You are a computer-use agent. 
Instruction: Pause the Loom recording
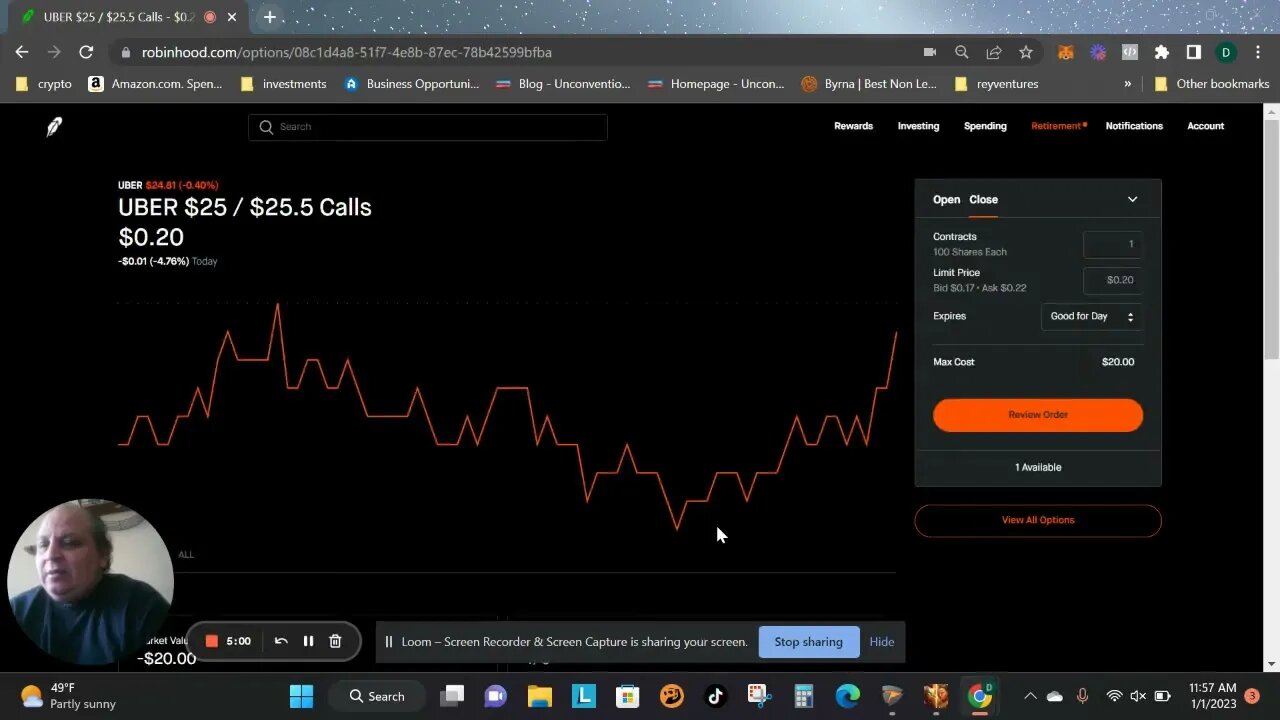click(308, 641)
